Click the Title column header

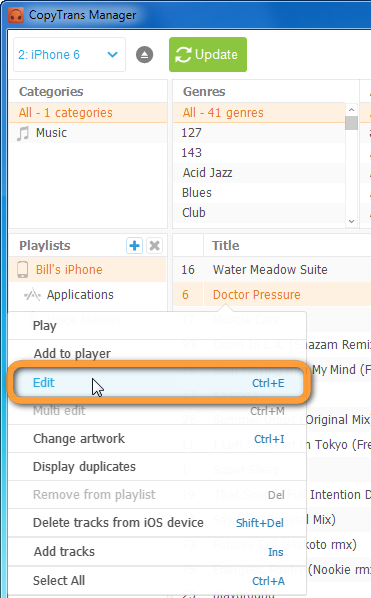pos(226,246)
